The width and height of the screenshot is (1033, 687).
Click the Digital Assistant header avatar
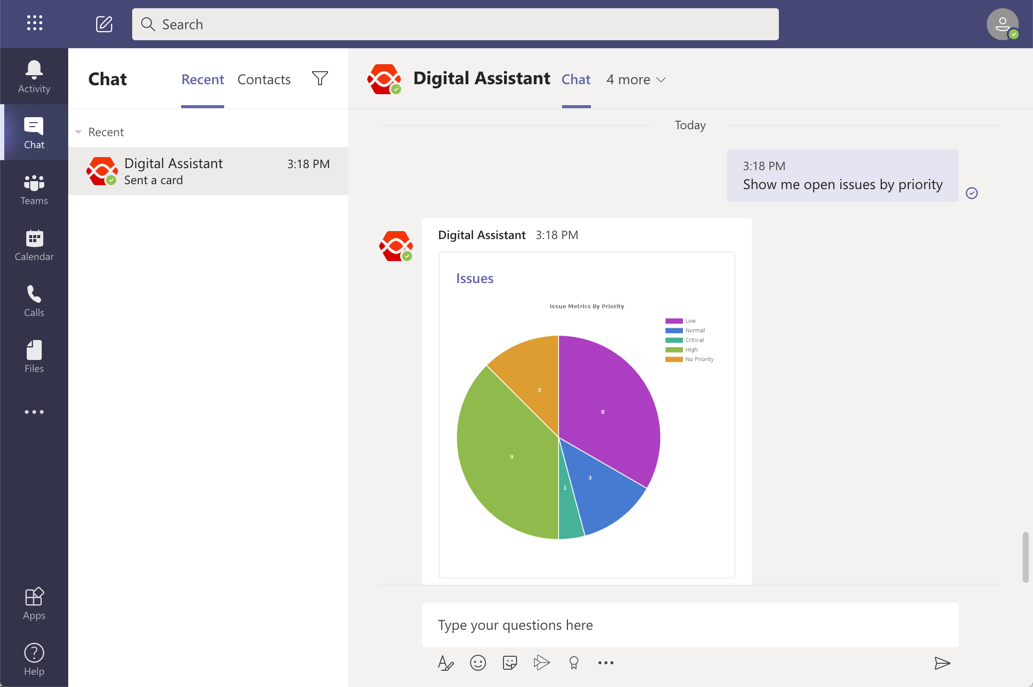coord(384,79)
